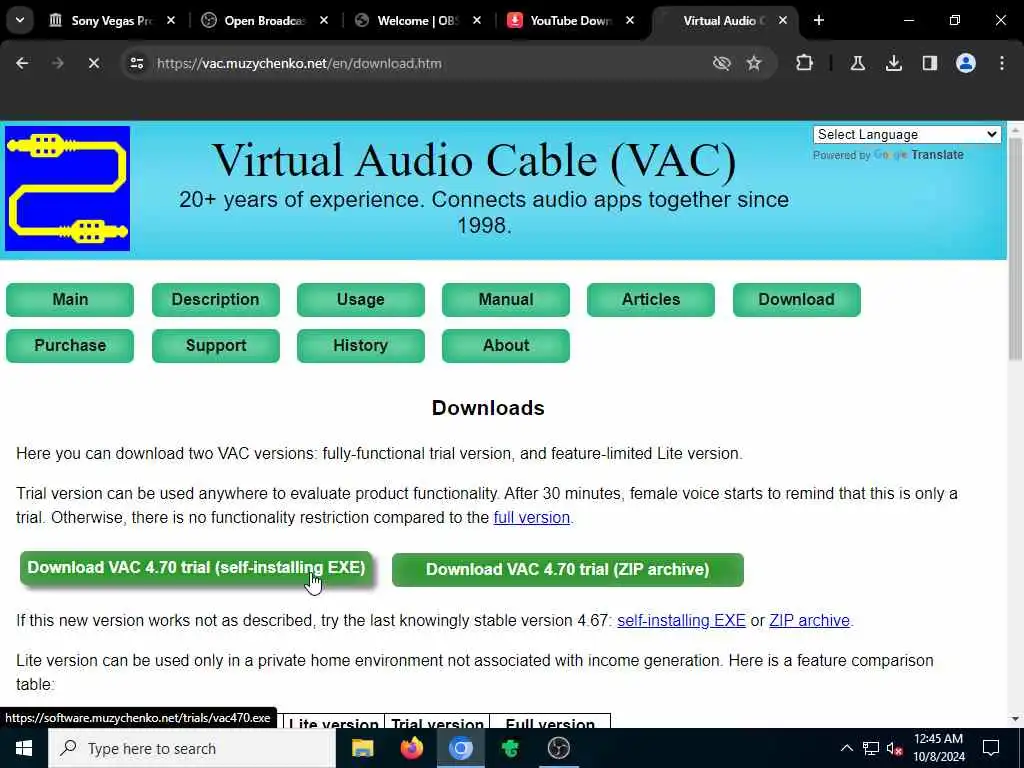Open the notification center icon
This screenshot has height=768, width=1024.
[991, 748]
